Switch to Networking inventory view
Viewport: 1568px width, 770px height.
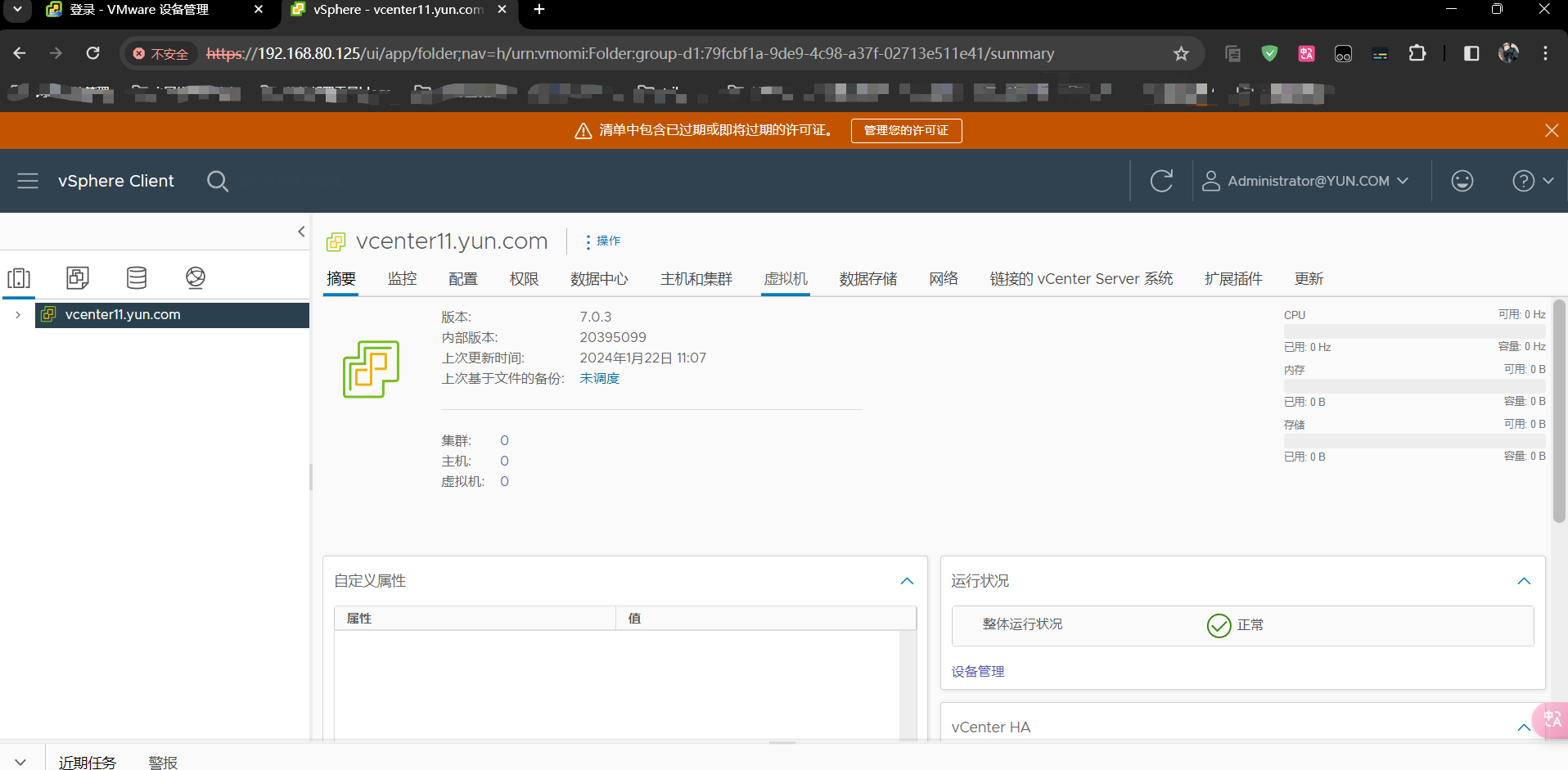pyautogui.click(x=196, y=278)
